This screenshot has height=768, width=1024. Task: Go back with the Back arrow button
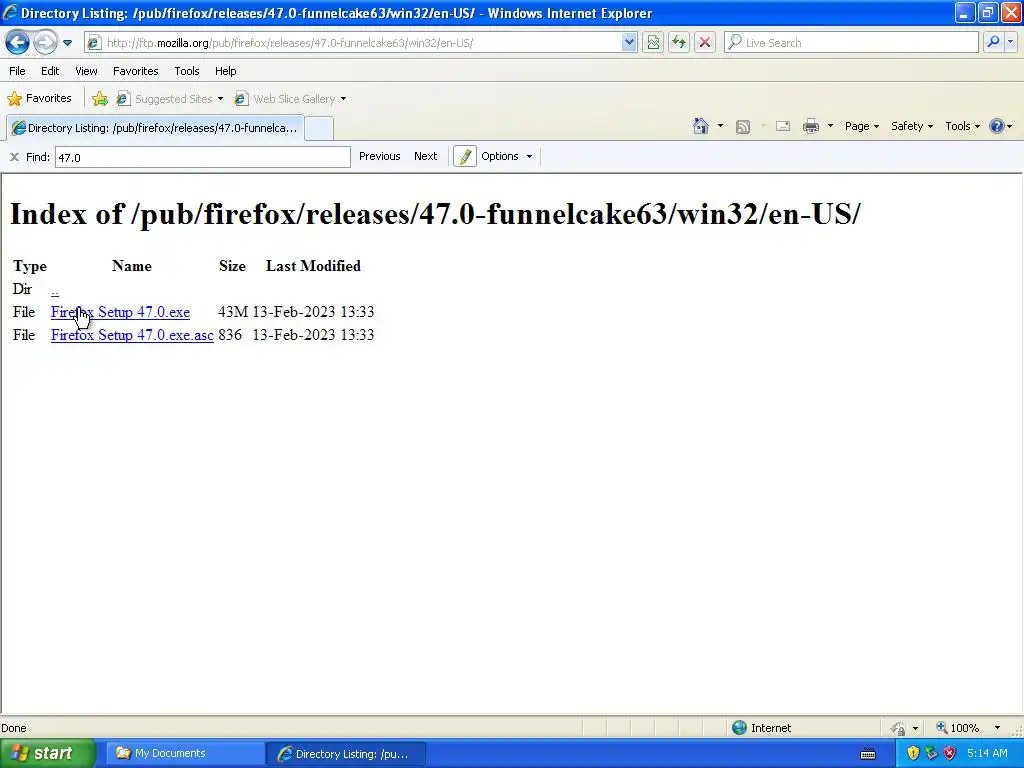18,42
